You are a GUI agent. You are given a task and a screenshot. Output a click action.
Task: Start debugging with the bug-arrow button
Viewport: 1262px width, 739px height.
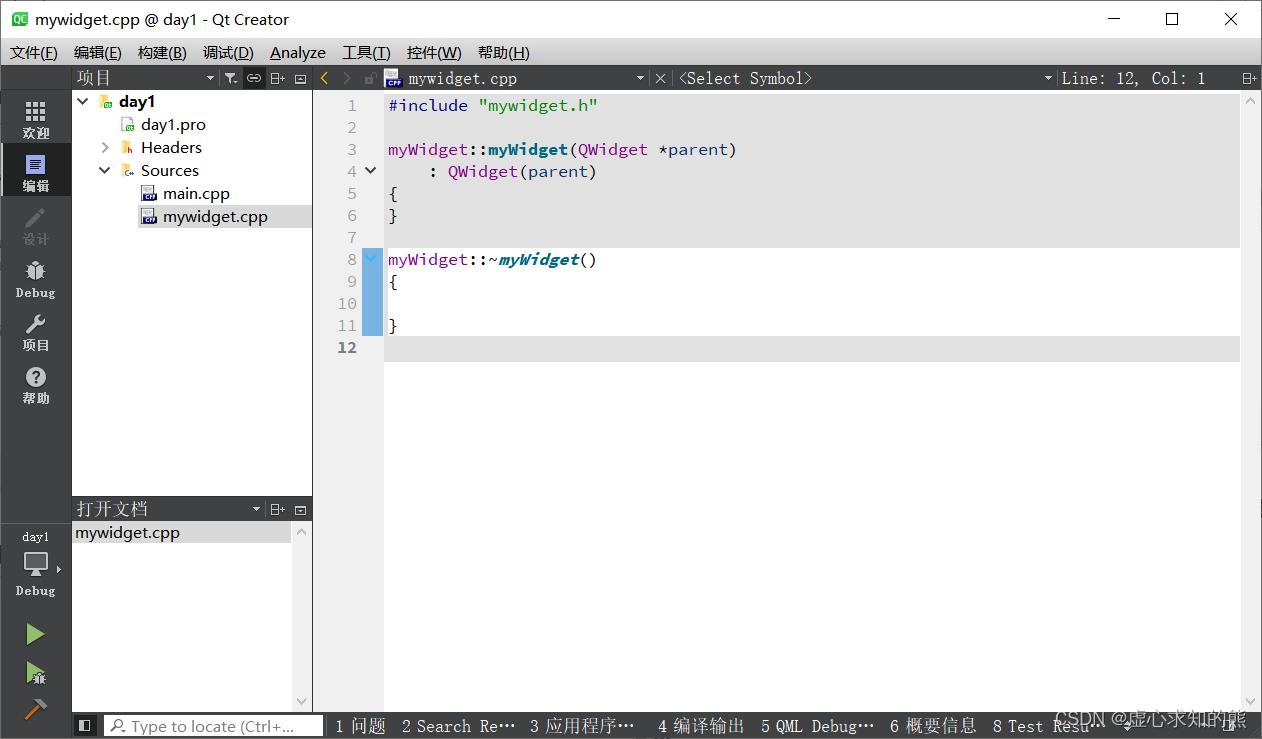click(35, 672)
